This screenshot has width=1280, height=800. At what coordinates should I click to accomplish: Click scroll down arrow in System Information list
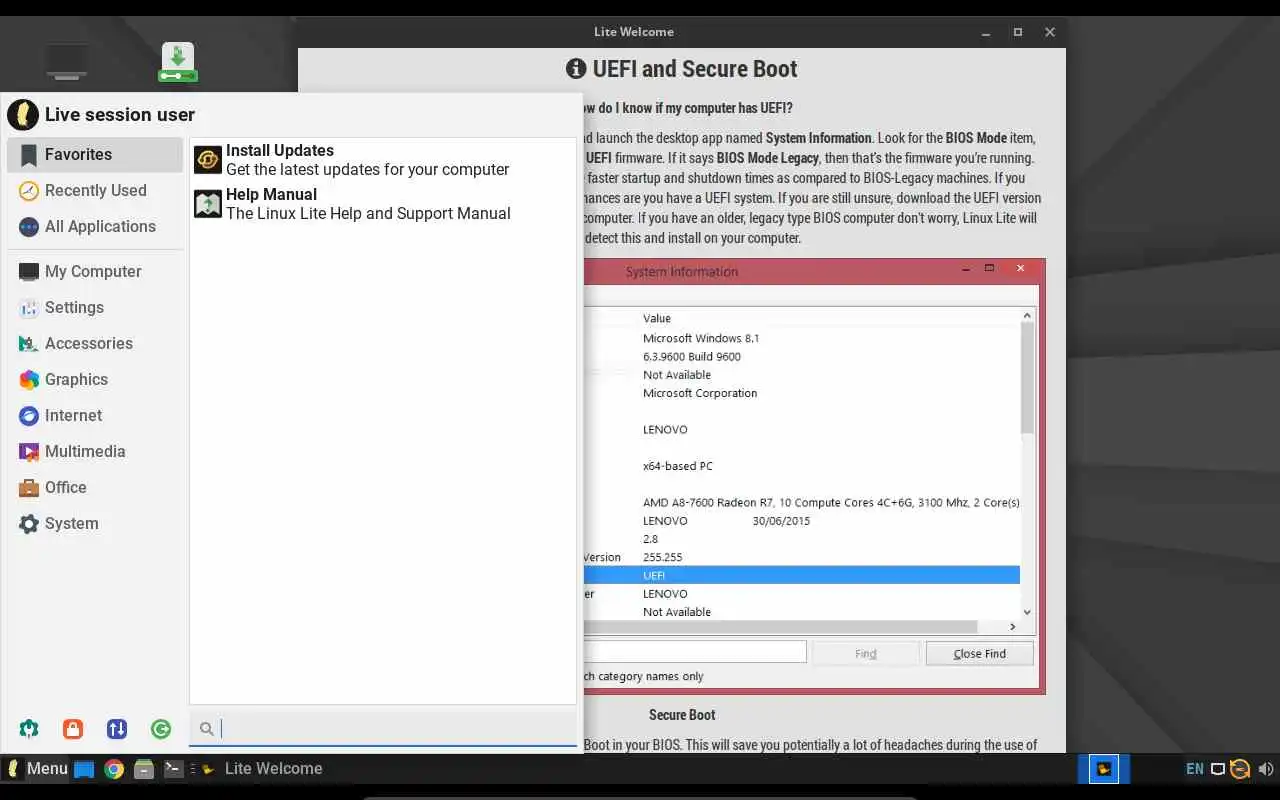(1027, 612)
